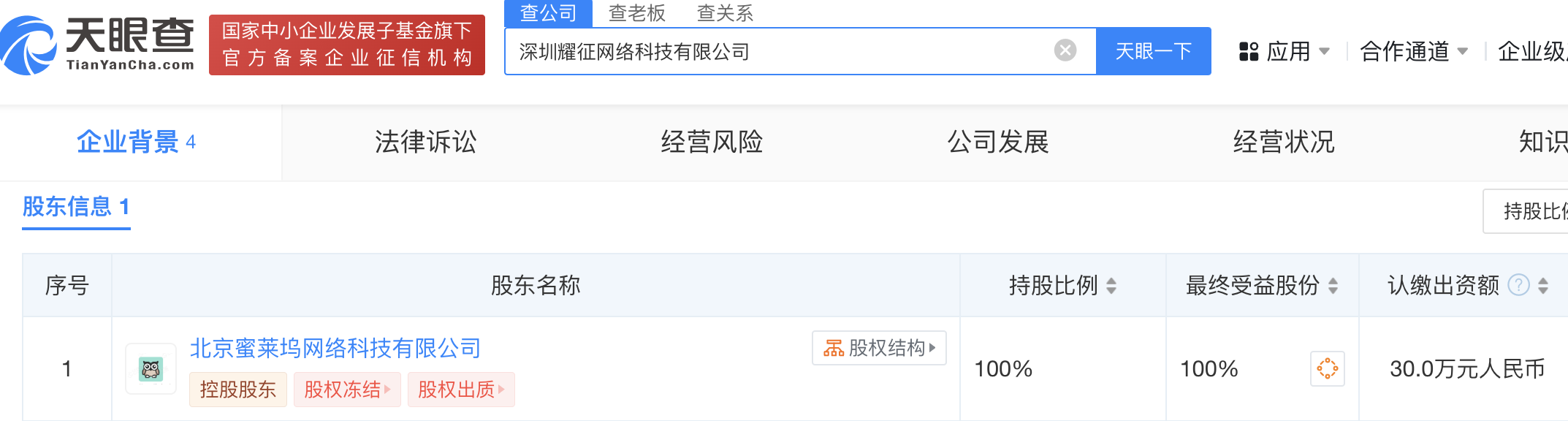Open the equity penetration target icon
Screen dimensions: 1568x421
pos(1327,368)
